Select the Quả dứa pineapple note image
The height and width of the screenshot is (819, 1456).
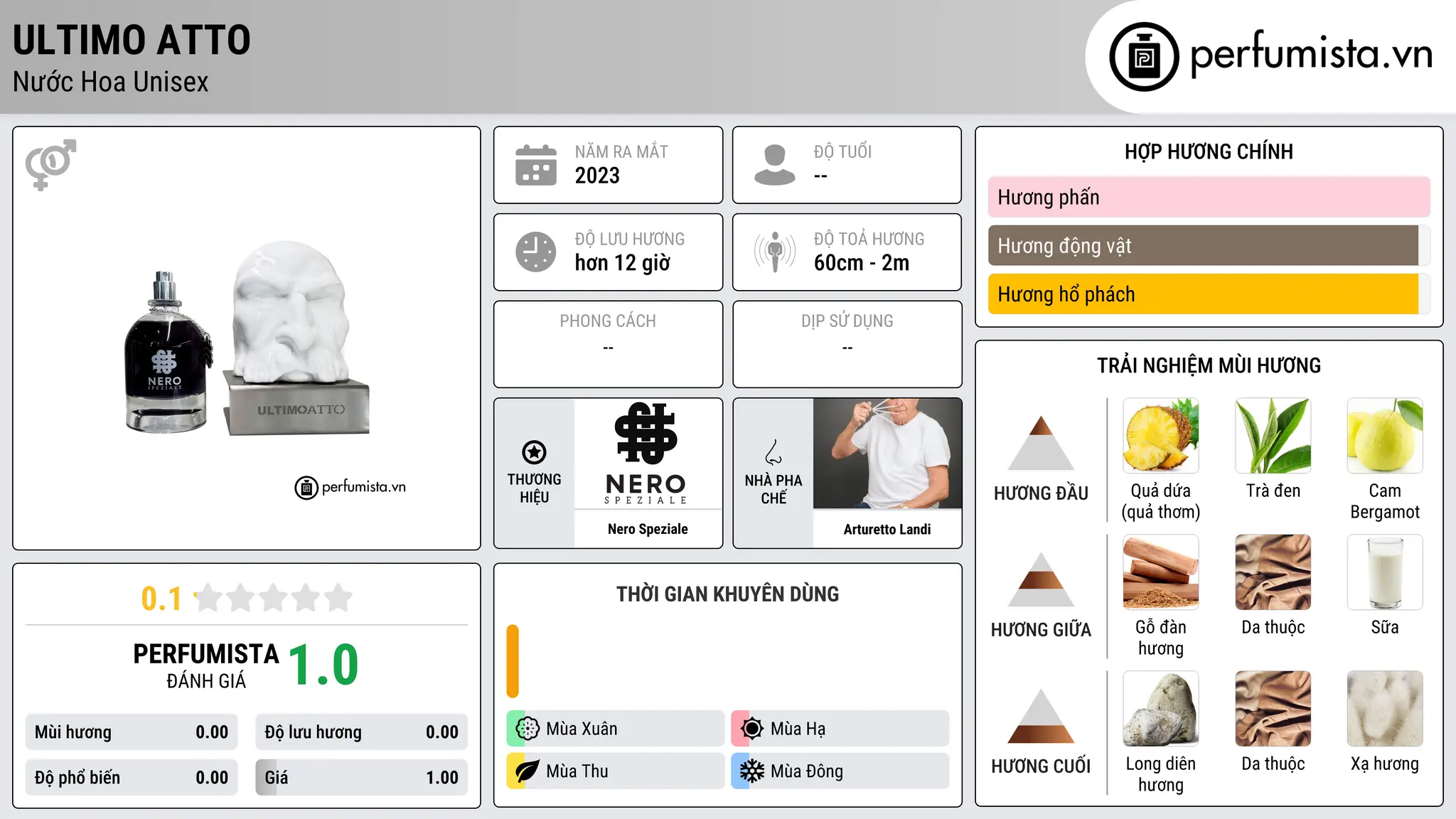pyautogui.click(x=1161, y=436)
